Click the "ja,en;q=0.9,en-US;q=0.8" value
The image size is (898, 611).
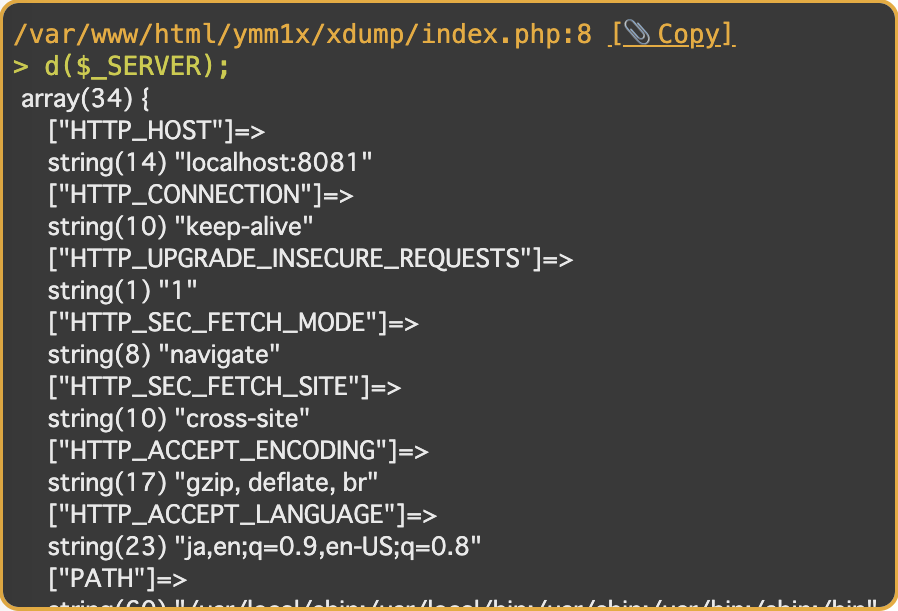click(329, 547)
